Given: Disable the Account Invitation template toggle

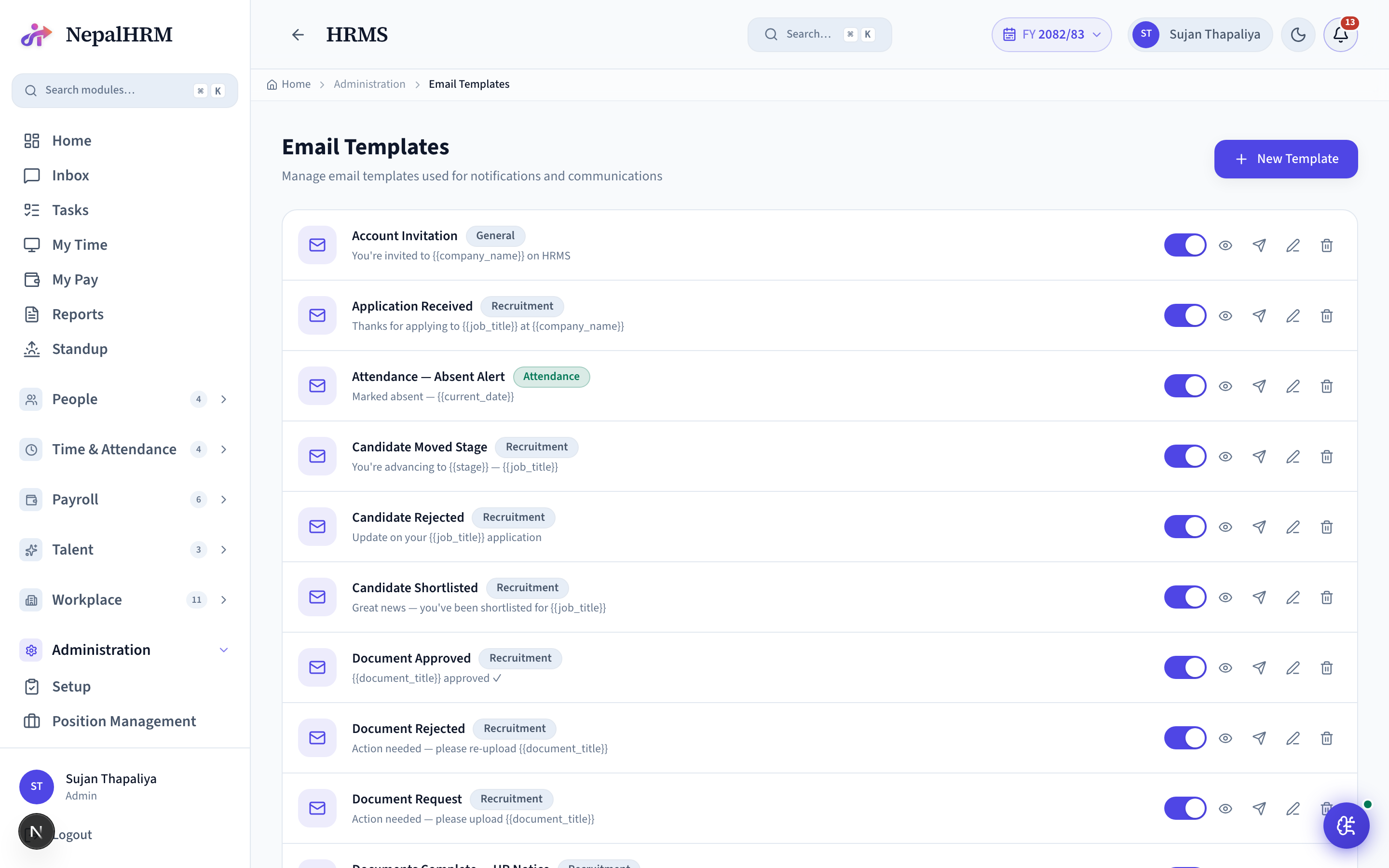Looking at the screenshot, I should [x=1185, y=245].
